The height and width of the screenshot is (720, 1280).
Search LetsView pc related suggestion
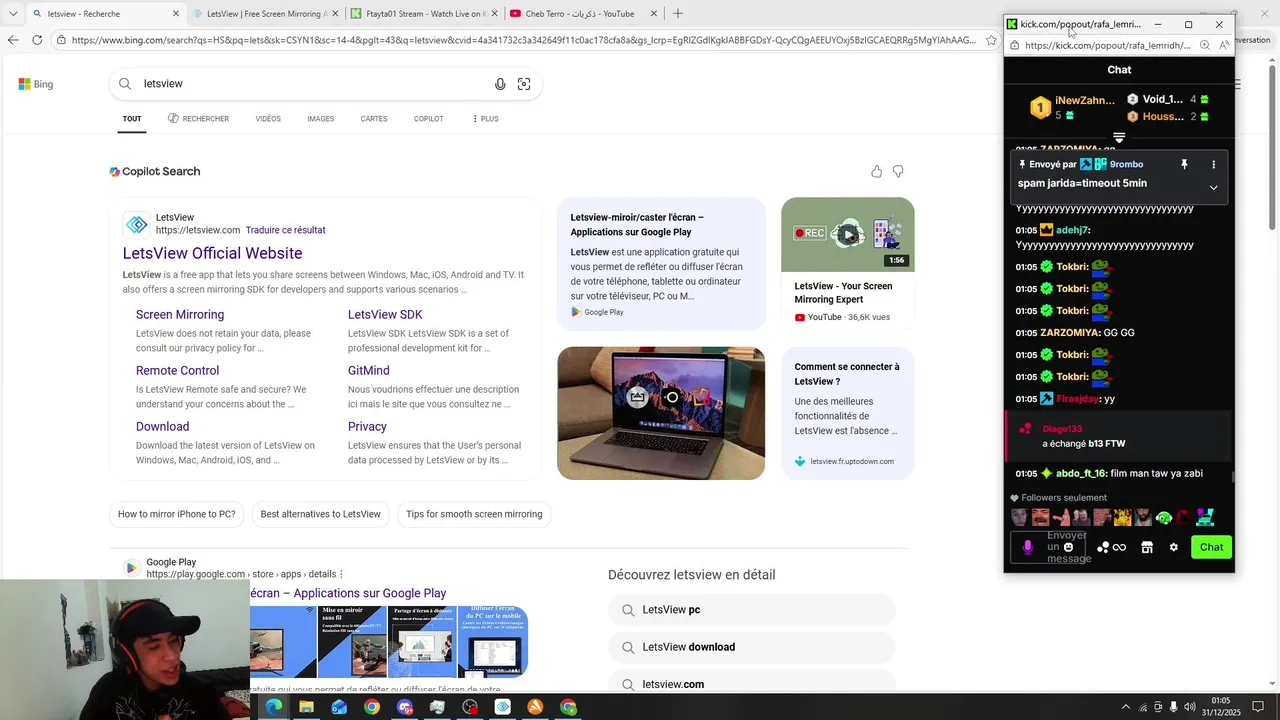[x=751, y=610]
